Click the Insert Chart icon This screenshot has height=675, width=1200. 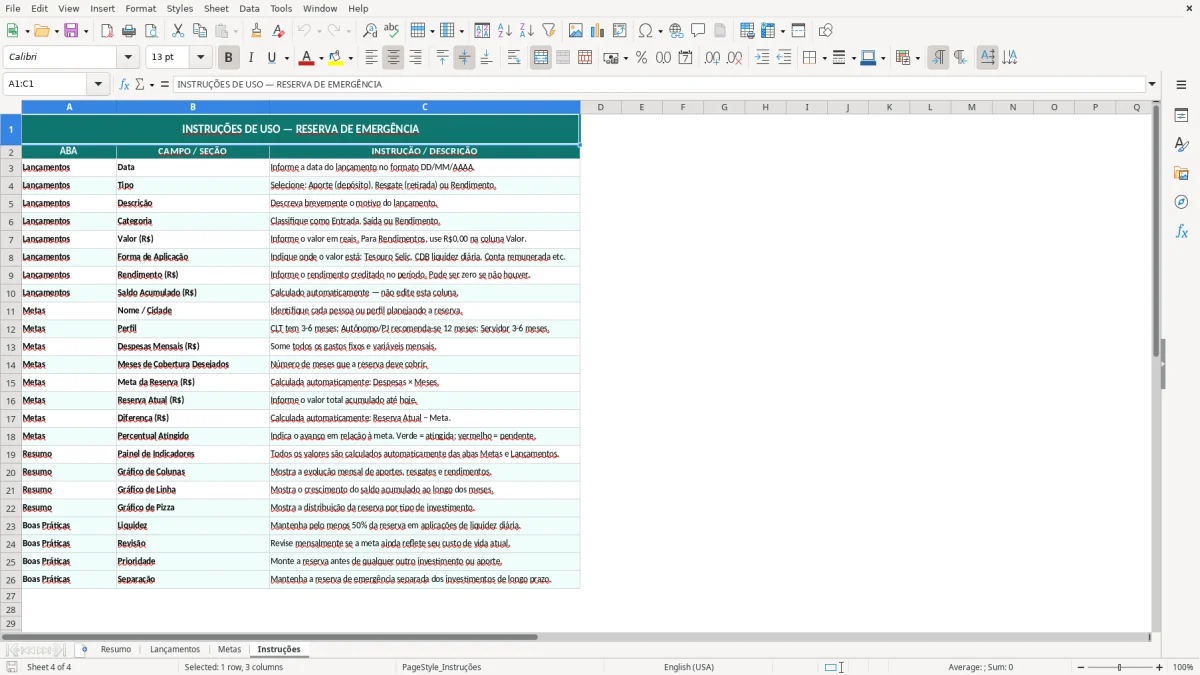click(598, 31)
